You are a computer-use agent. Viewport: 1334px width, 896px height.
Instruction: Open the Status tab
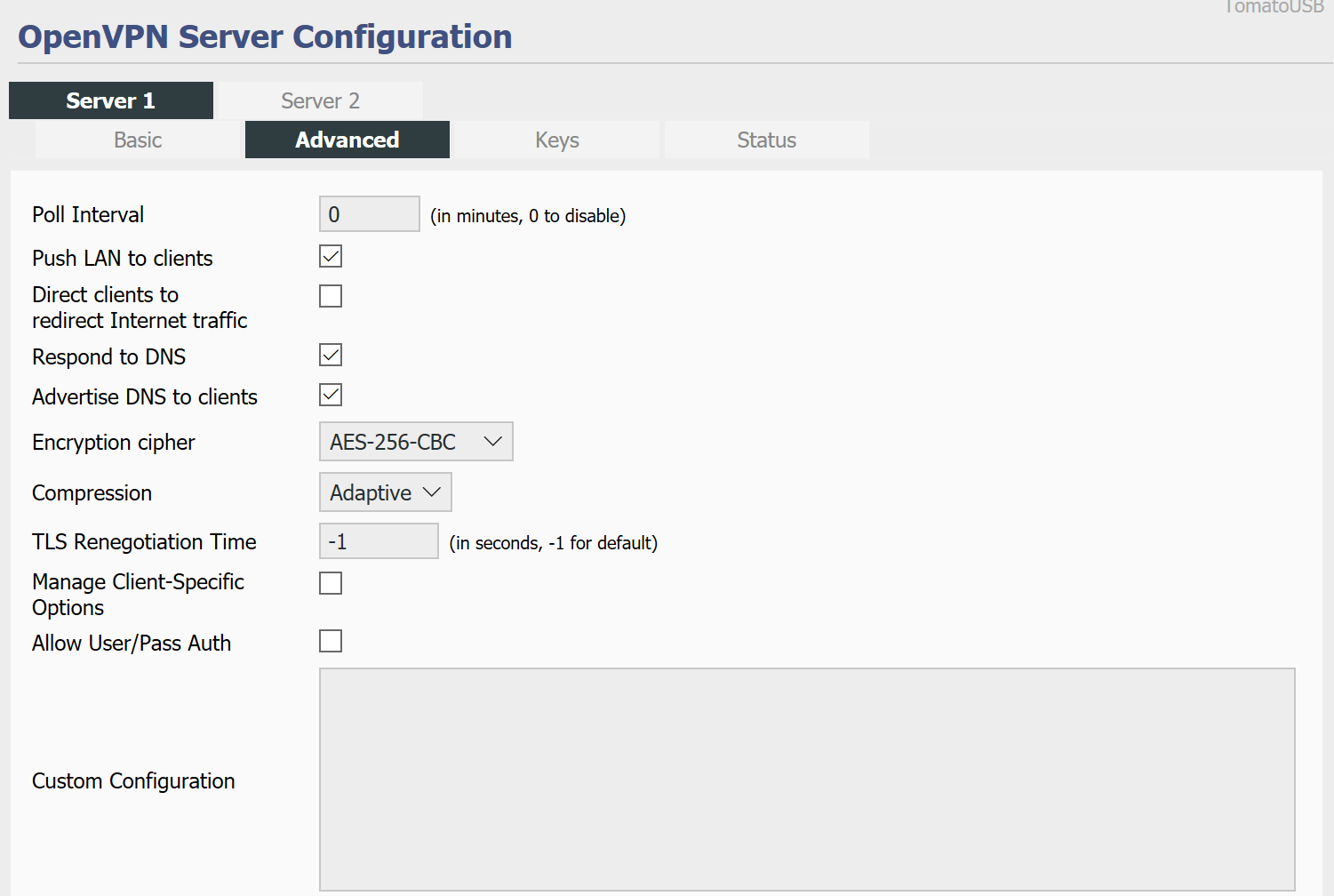click(766, 140)
